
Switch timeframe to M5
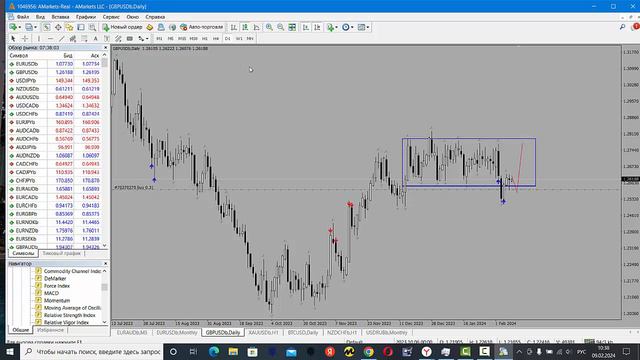point(171,38)
